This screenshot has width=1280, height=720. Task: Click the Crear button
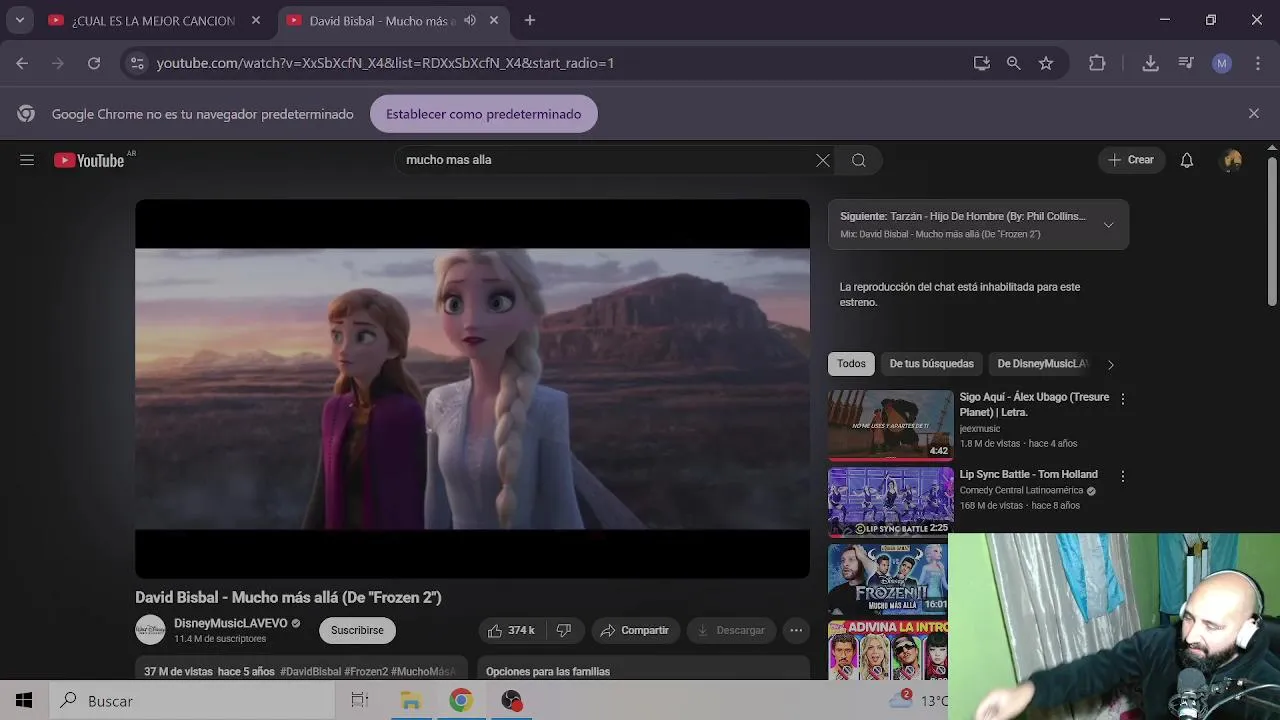coord(1131,160)
